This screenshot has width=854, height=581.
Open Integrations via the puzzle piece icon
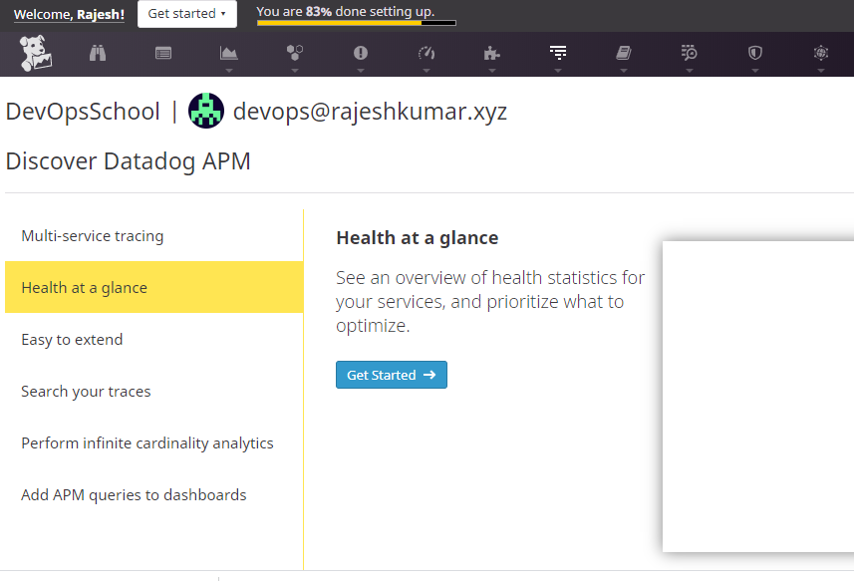click(x=491, y=54)
